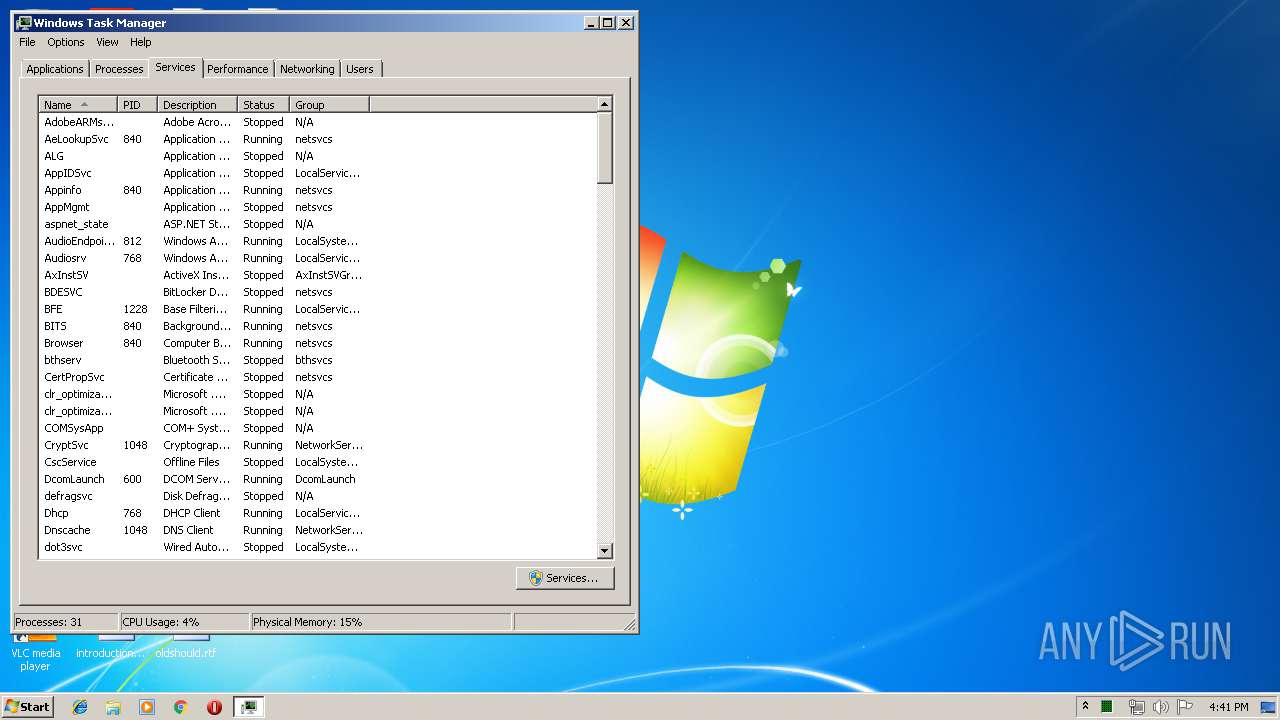Screen dimensions: 1280x720
Task: Open Action Center flag icon
Action: [x=1185, y=707]
